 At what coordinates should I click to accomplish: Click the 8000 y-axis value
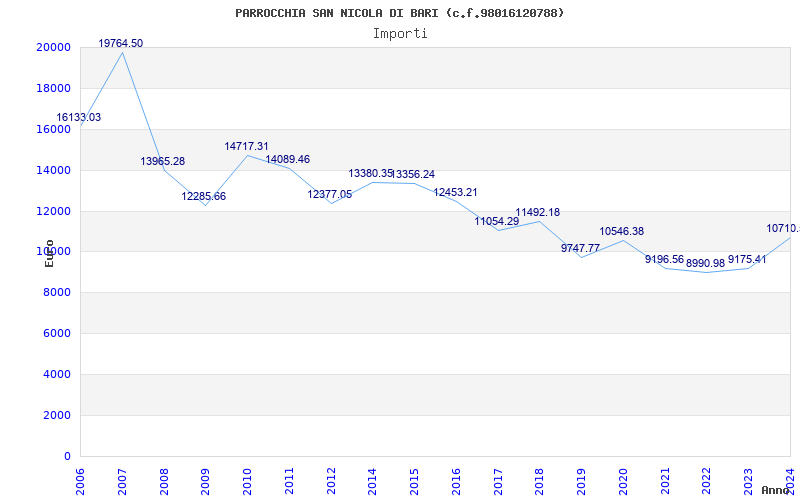coord(56,292)
